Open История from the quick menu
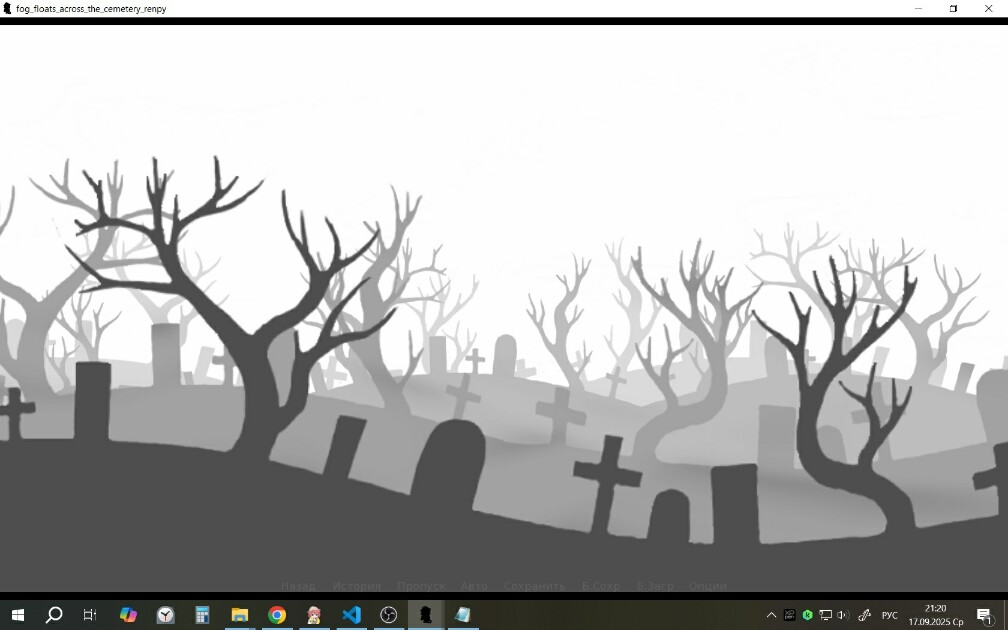 pyautogui.click(x=357, y=586)
